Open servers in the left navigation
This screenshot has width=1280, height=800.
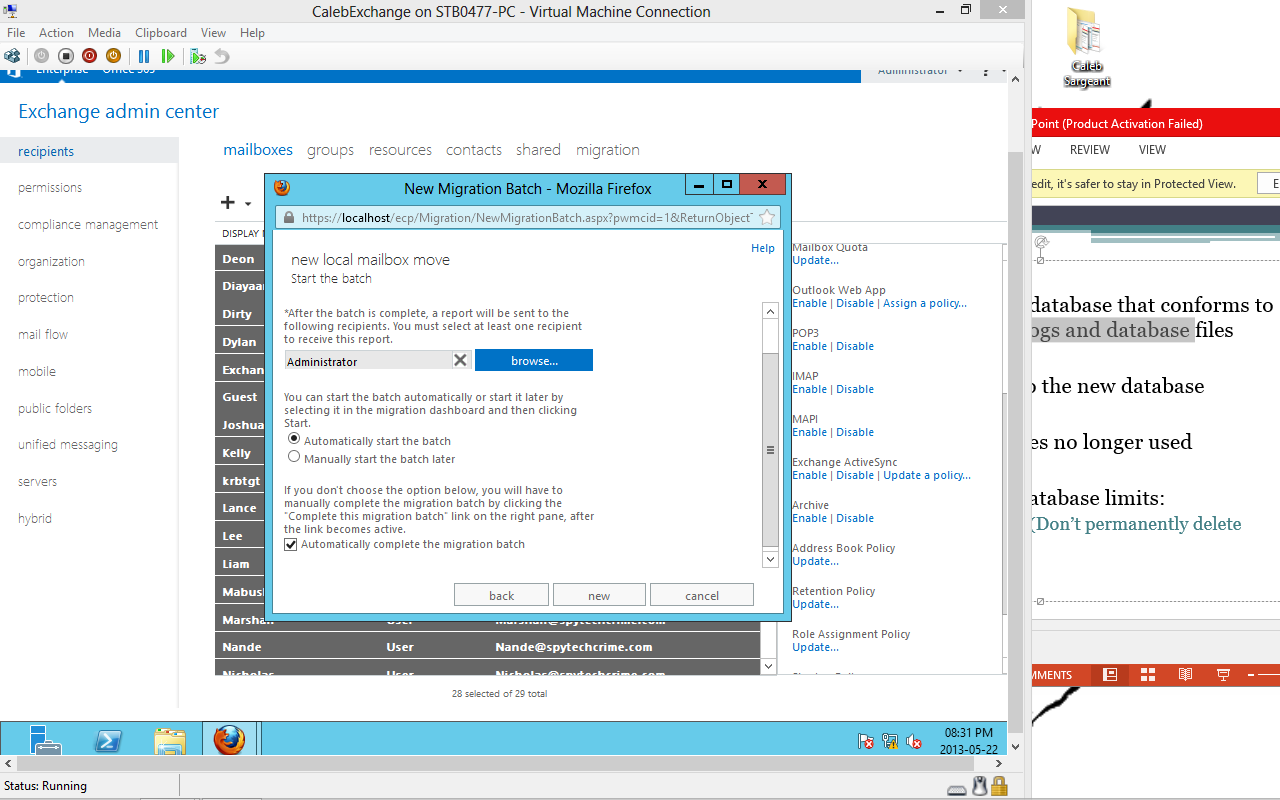click(37, 482)
